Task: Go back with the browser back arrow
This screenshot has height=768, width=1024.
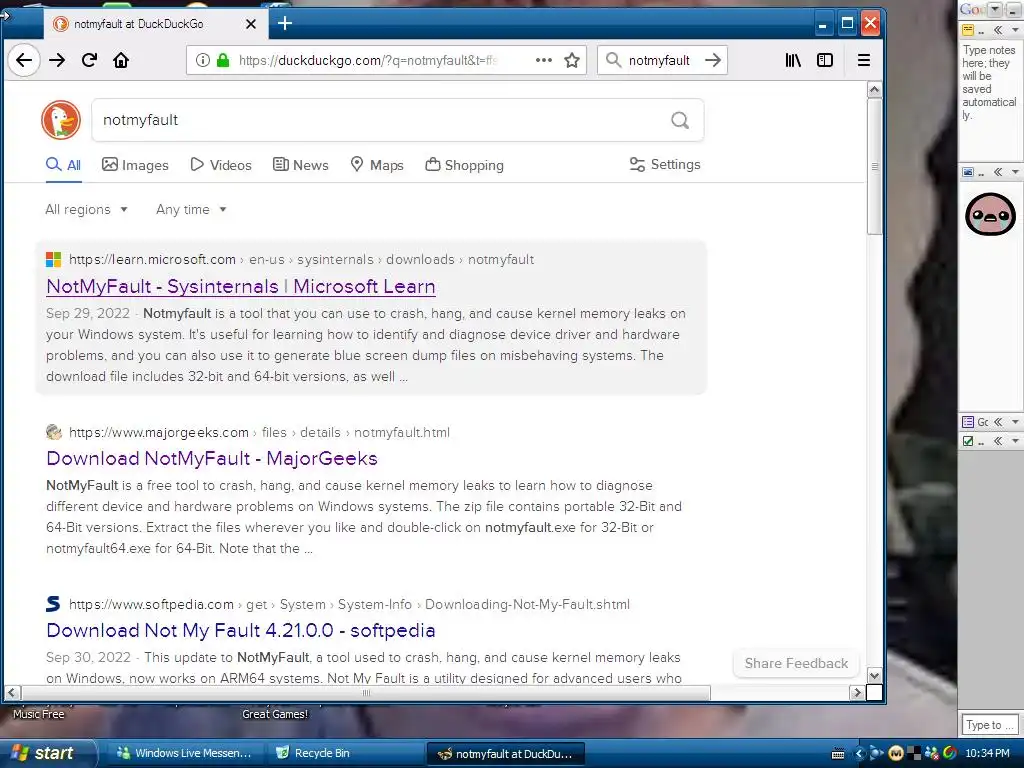Action: (24, 60)
